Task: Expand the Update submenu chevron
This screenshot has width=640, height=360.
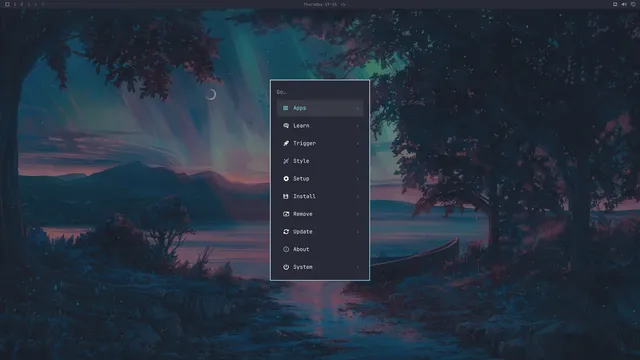Action: pos(358,232)
